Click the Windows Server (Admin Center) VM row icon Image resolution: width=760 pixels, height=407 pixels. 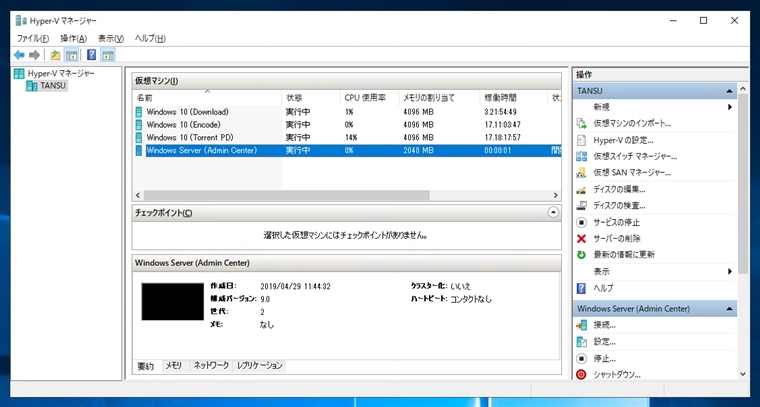tap(140, 150)
